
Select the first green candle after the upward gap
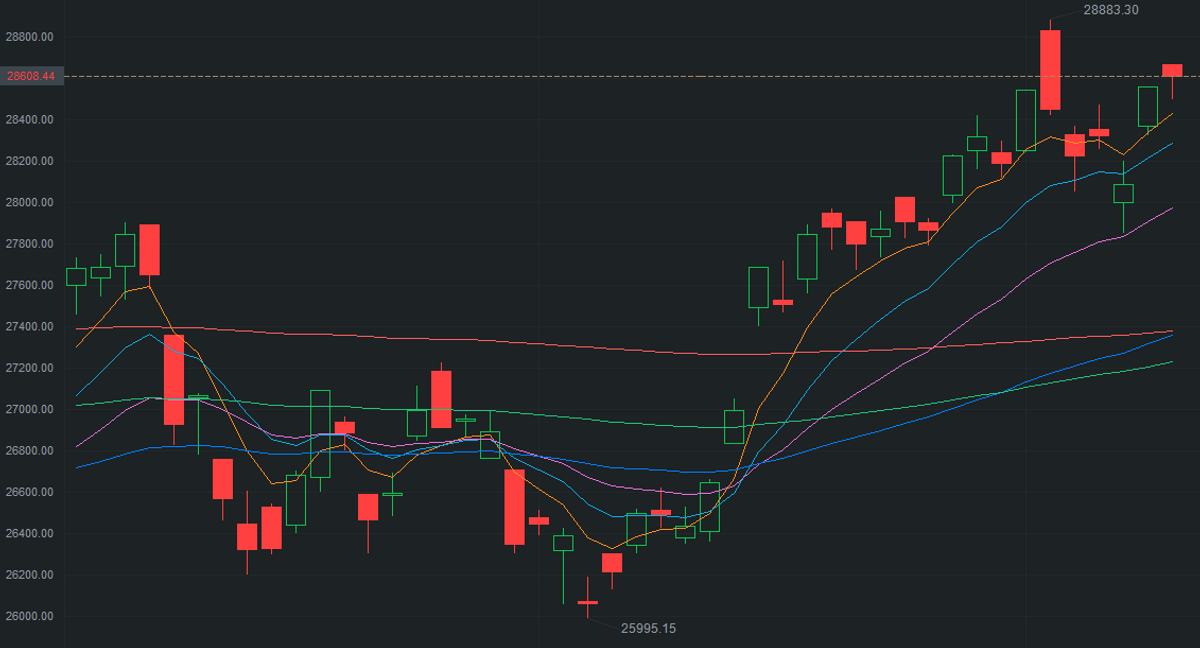[x=758, y=287]
